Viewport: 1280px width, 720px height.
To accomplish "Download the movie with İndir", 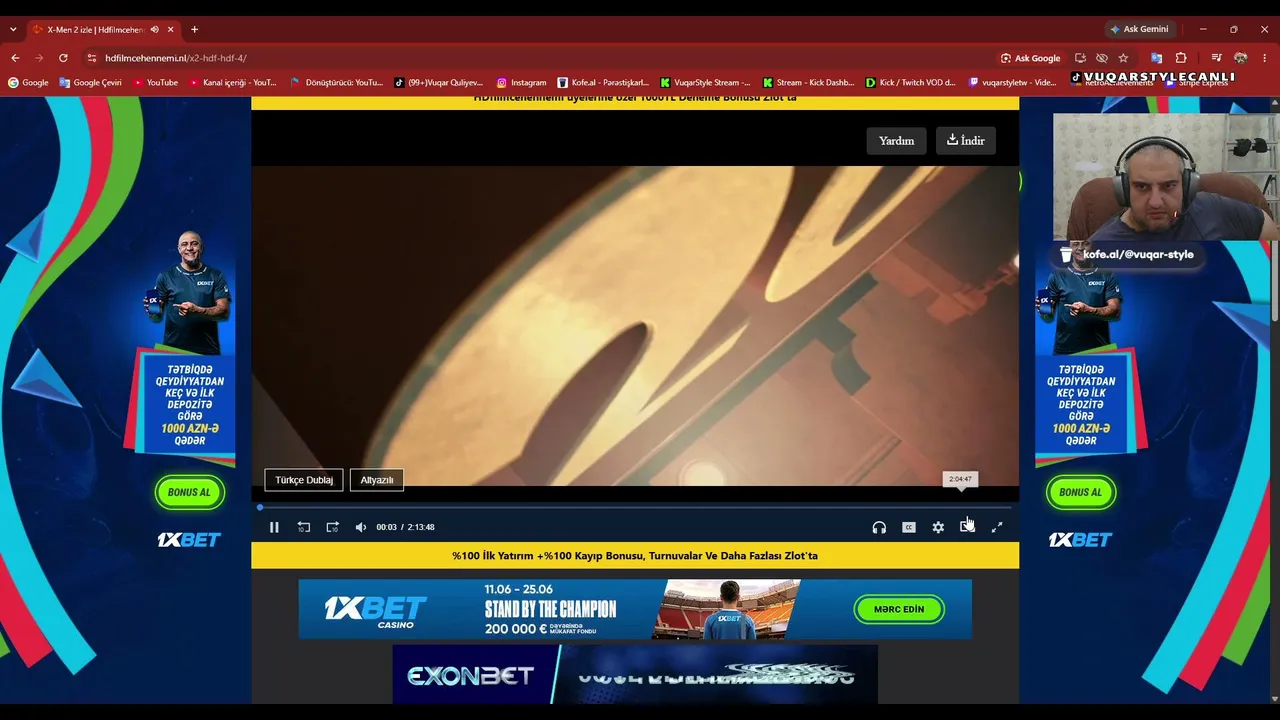I will [x=966, y=141].
